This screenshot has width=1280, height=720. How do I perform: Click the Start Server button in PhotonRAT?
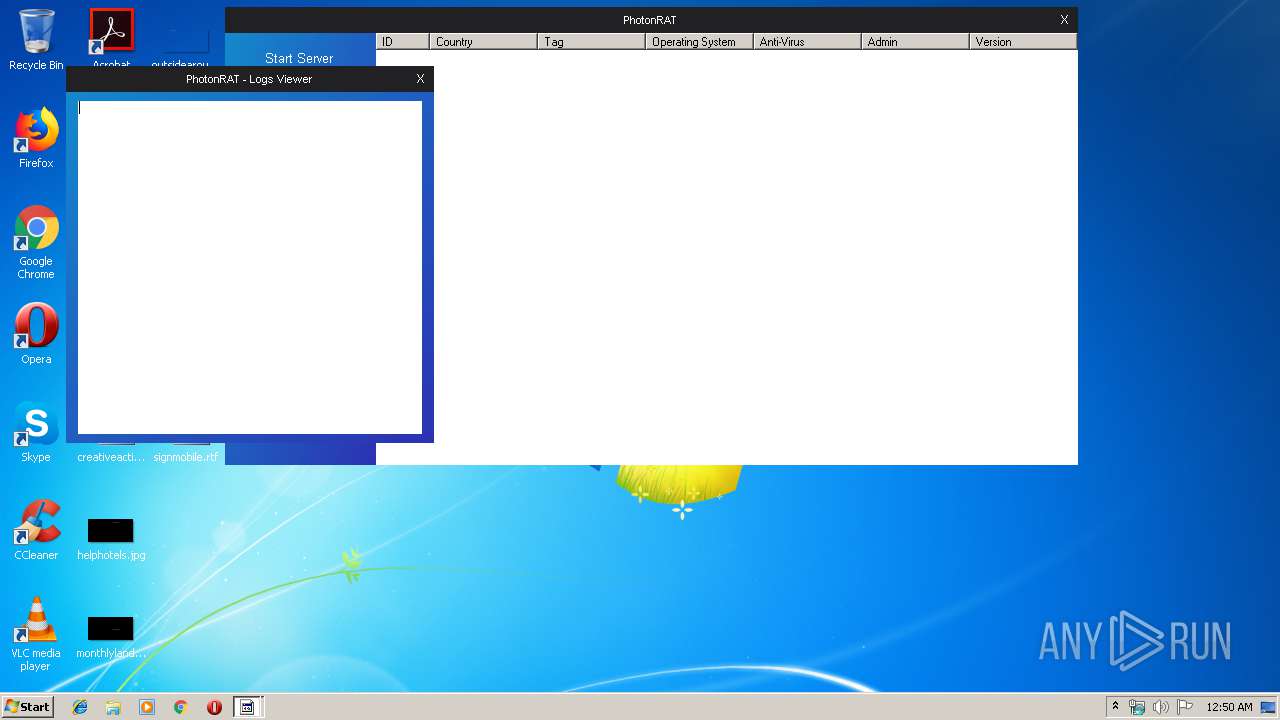coord(299,58)
